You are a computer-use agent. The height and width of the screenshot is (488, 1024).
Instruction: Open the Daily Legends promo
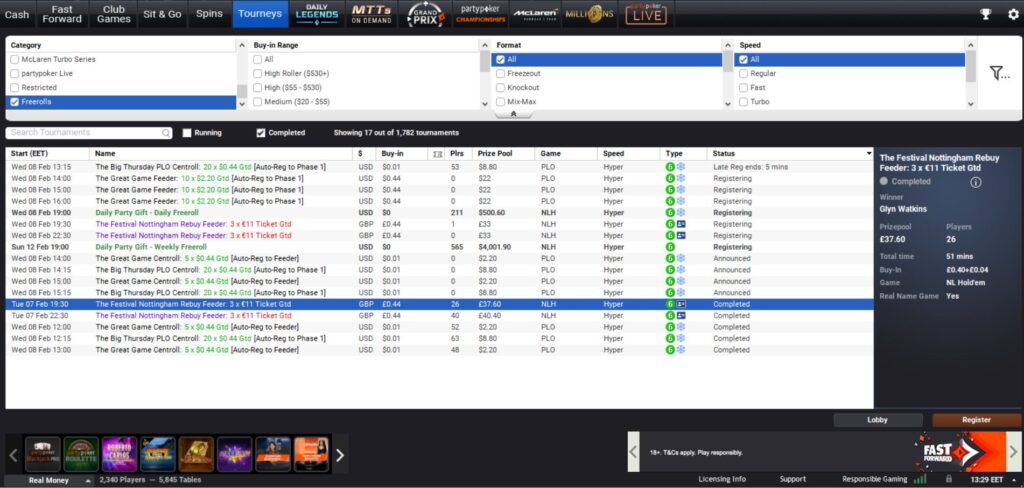point(317,14)
